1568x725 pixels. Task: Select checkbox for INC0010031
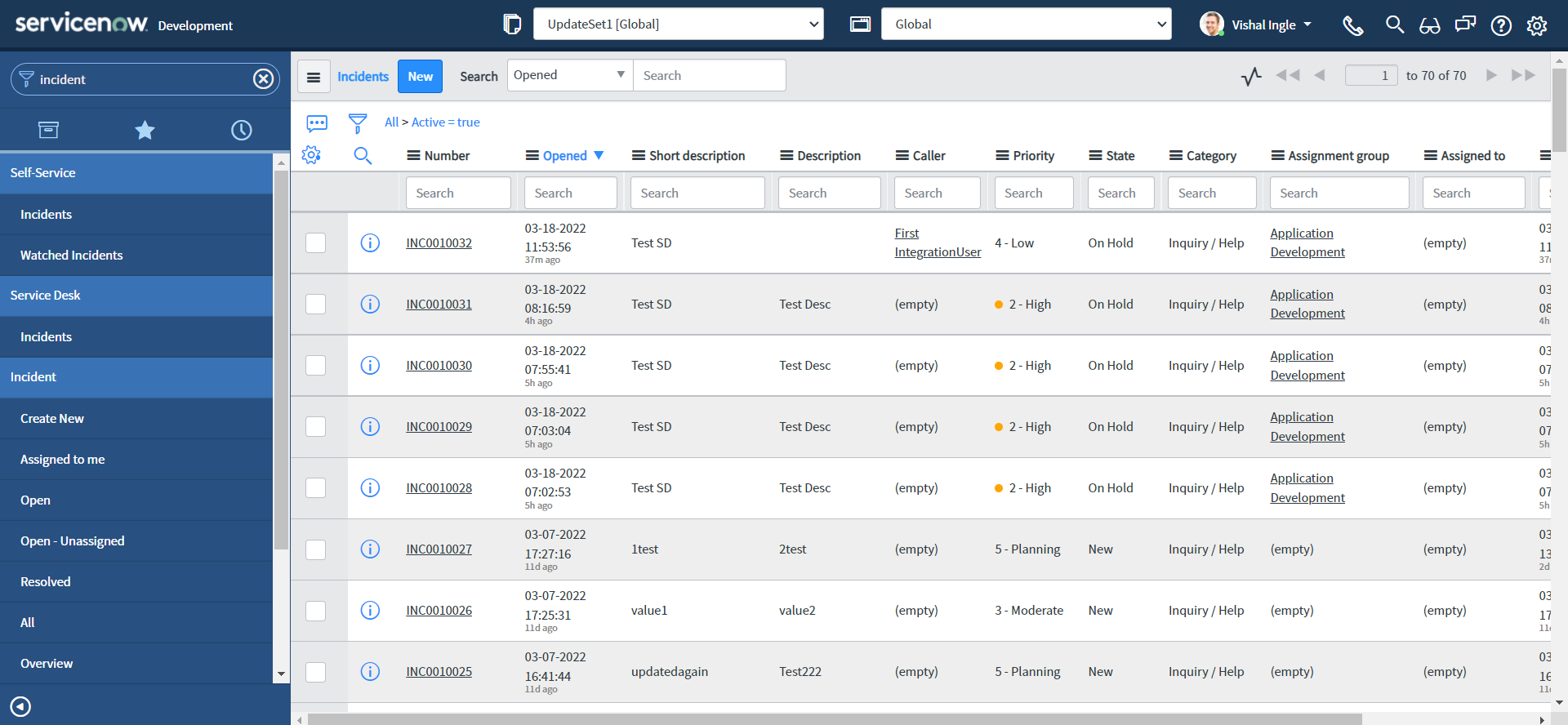tap(316, 305)
